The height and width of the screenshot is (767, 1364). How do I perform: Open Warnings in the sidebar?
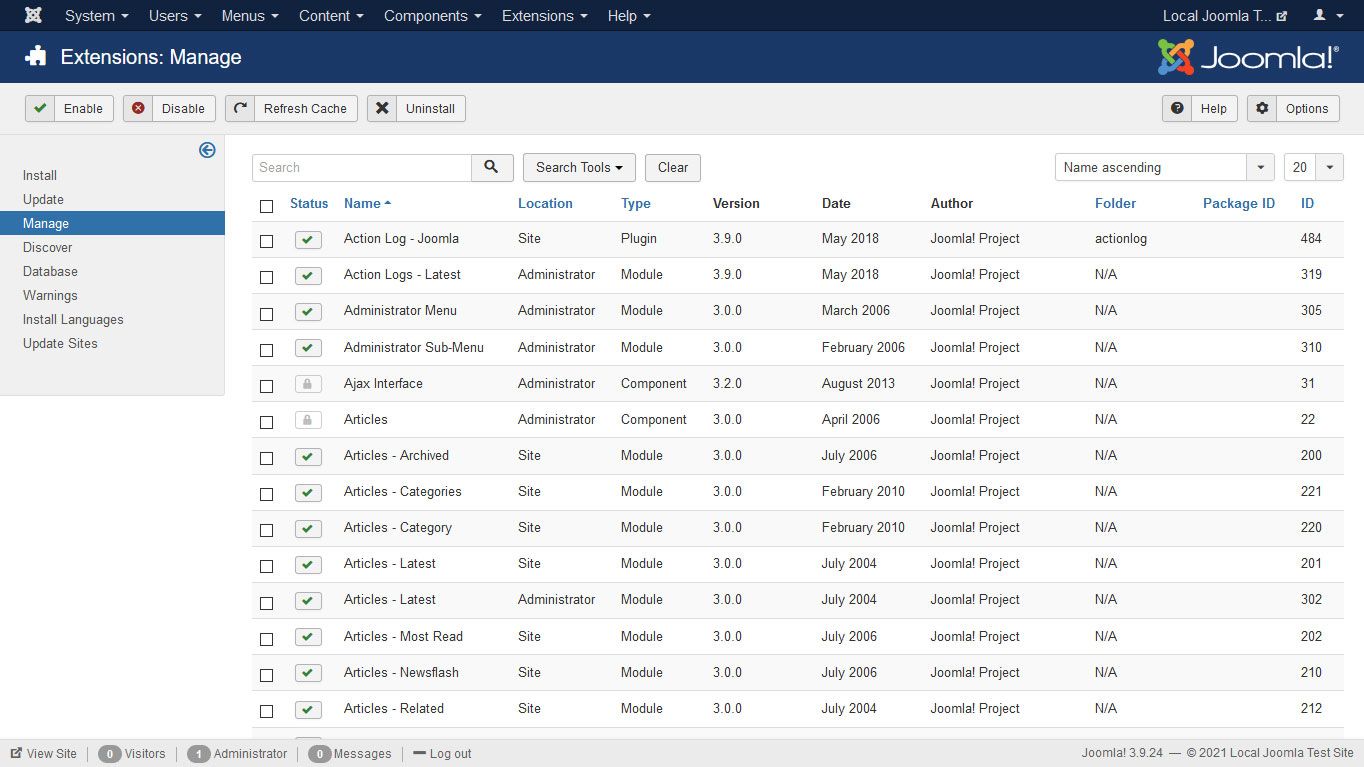(x=50, y=295)
